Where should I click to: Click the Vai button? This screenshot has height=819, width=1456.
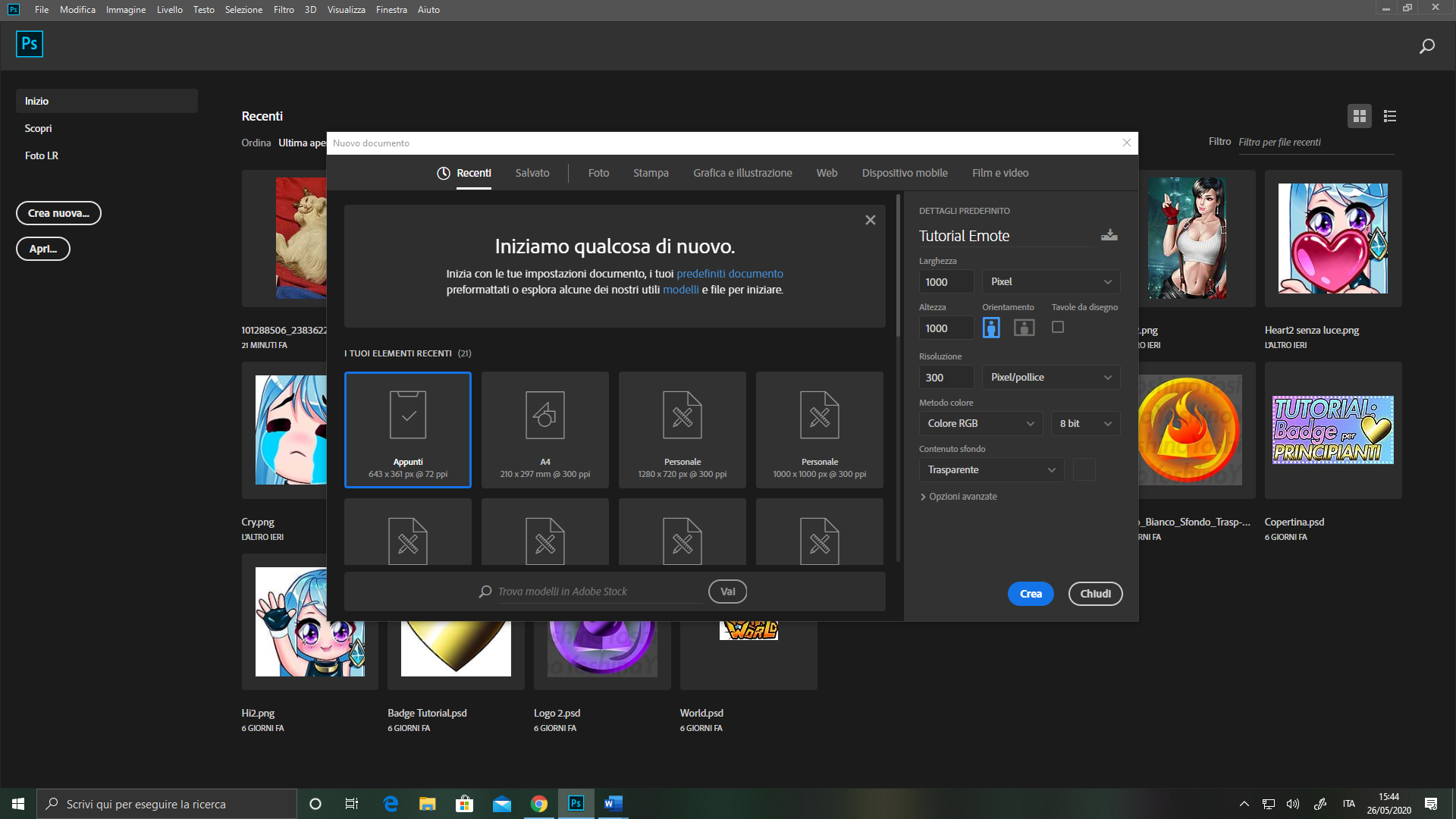tap(727, 591)
